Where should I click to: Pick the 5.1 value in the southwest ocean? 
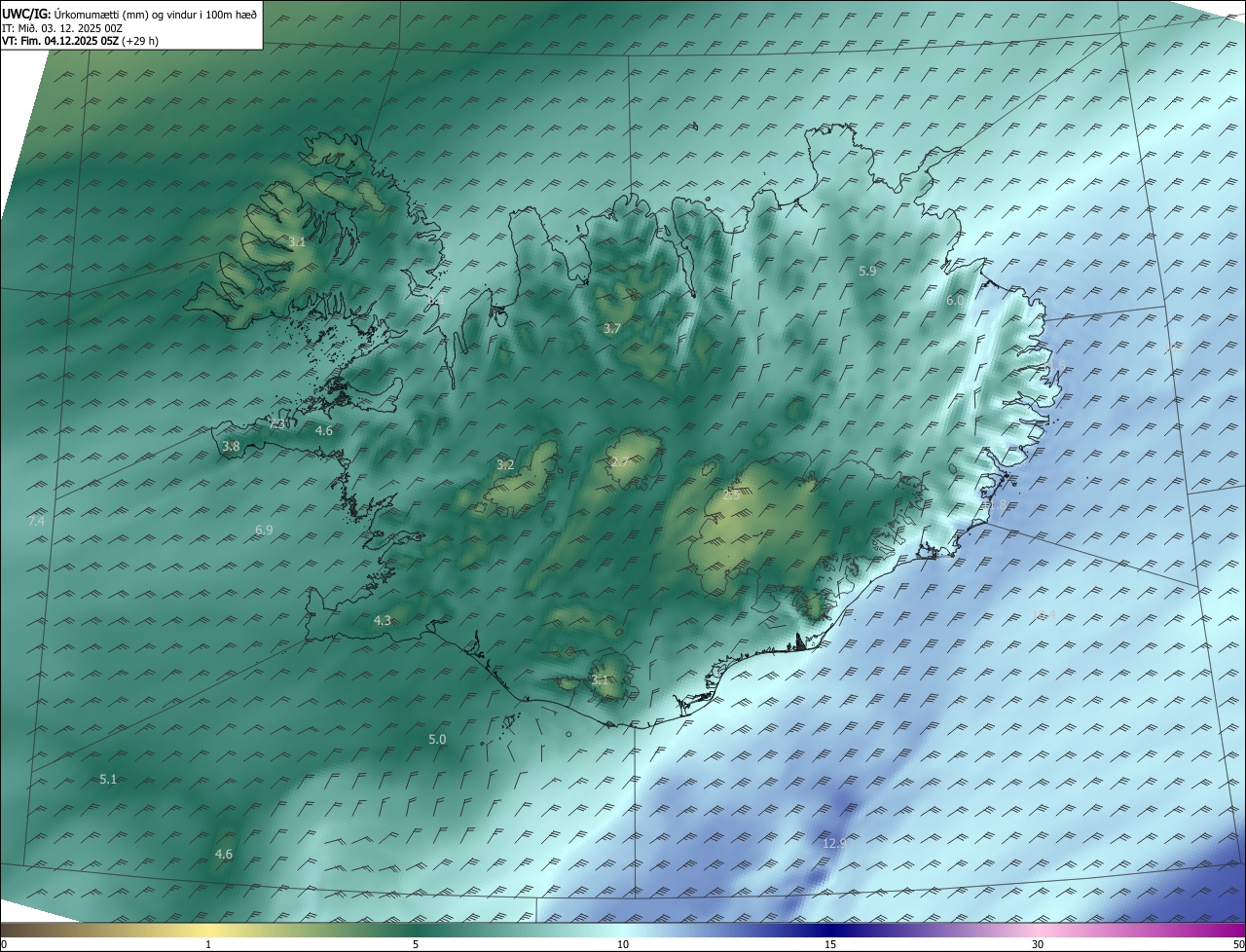click(108, 780)
